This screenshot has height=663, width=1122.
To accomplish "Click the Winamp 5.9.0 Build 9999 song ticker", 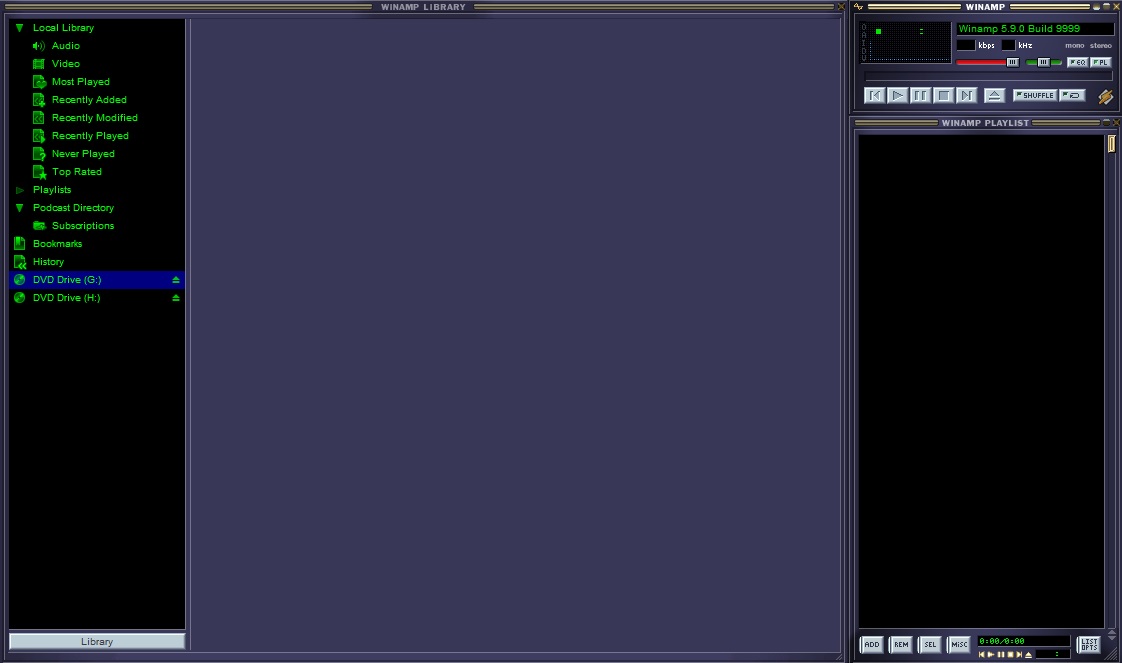I will tap(1035, 29).
